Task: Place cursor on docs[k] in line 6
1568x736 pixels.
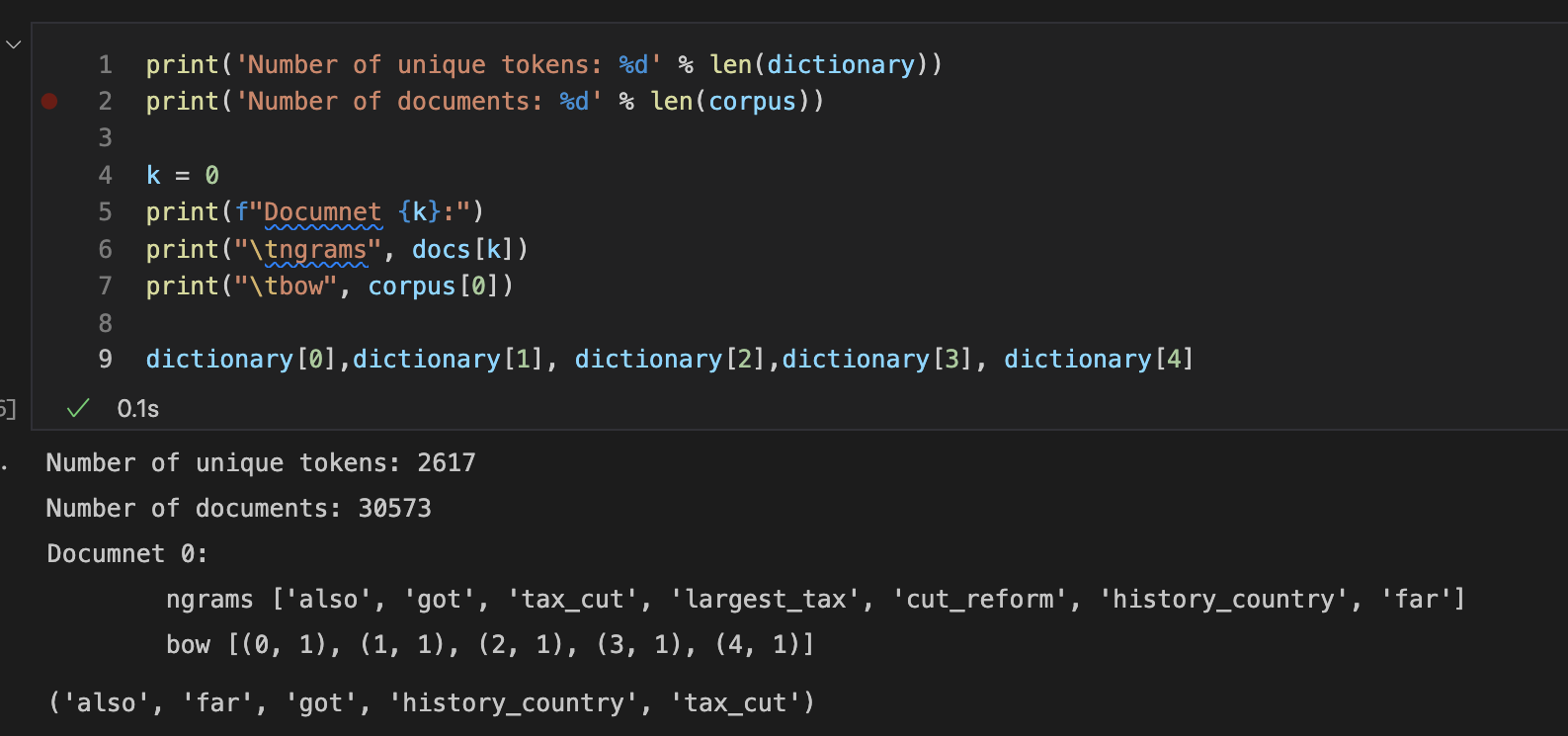Action: (468, 250)
